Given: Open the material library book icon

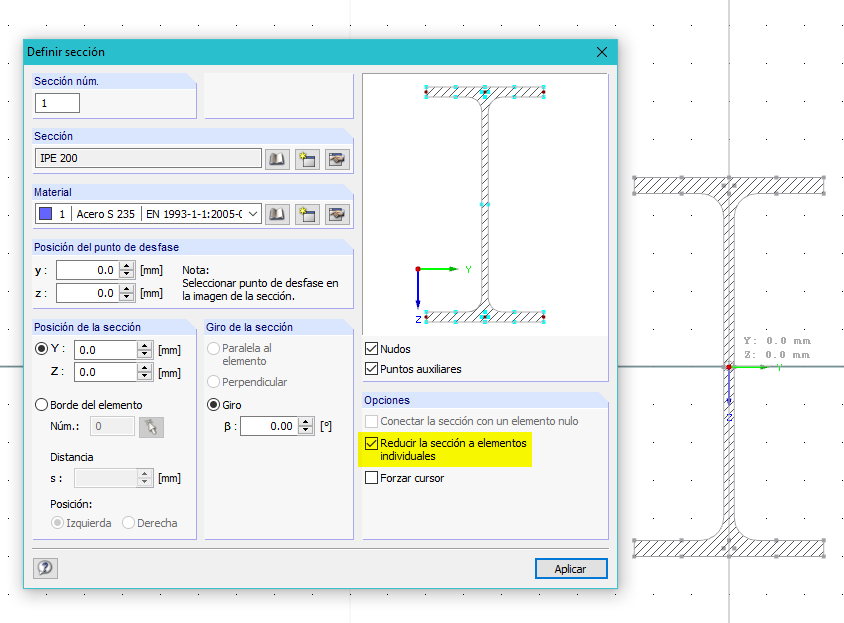Looking at the screenshot, I should pos(277,214).
